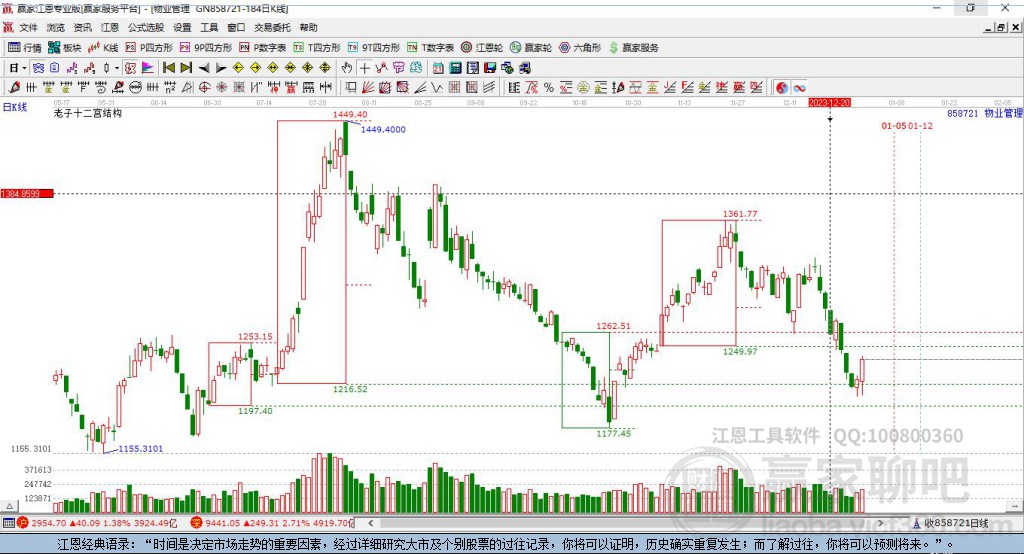Viewport: 1024px width, 554px height.
Task: Open the 板块 sector view
Action: point(64,48)
